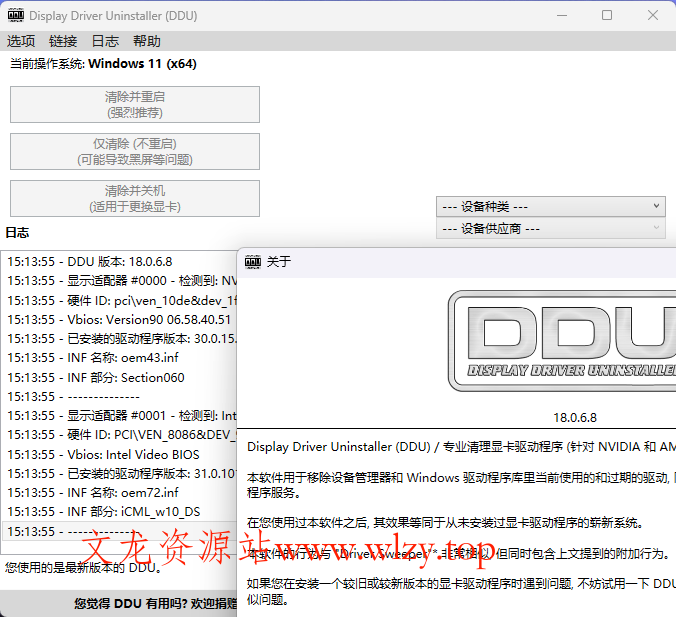The width and height of the screenshot is (676, 617).
Task: Click the DDU logo image in 关于 window
Action: 562,341
